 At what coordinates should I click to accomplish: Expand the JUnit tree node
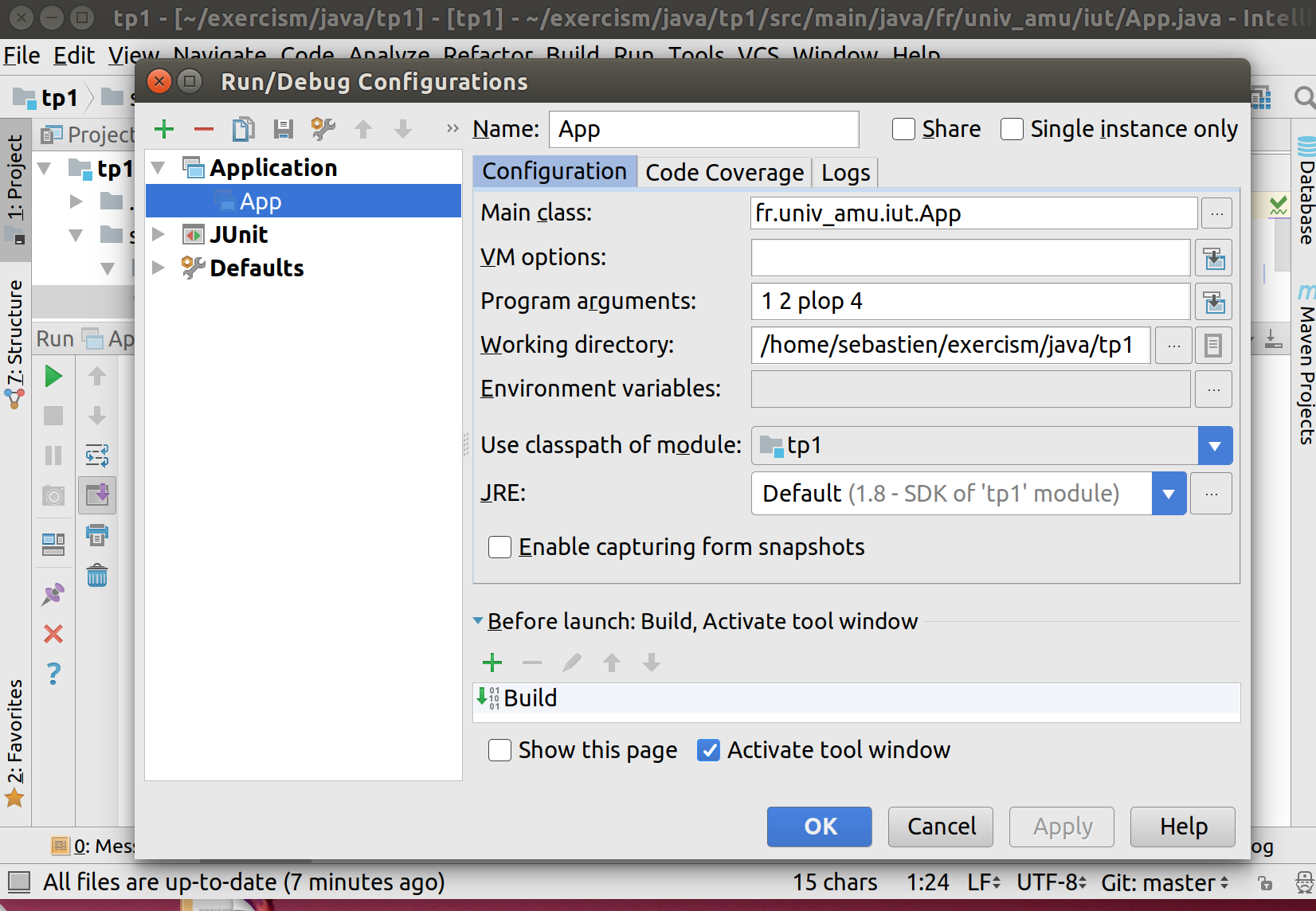pos(159,234)
